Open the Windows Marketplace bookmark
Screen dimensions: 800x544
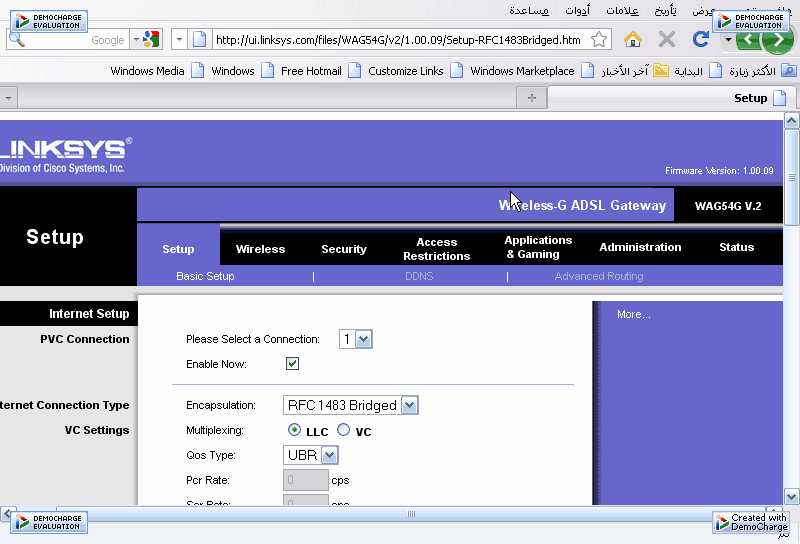(532, 71)
